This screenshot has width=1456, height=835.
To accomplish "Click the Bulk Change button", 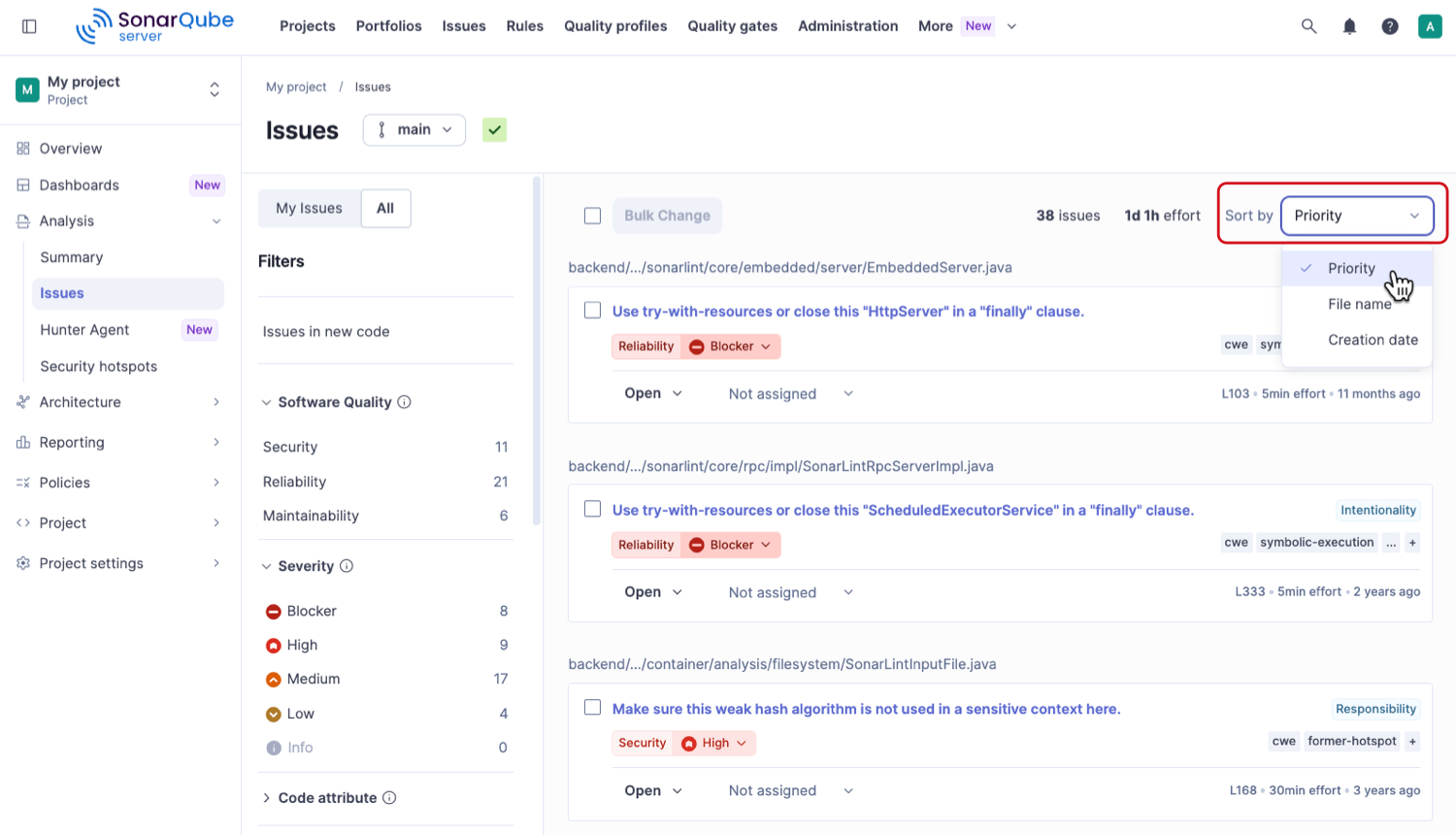I will (667, 216).
